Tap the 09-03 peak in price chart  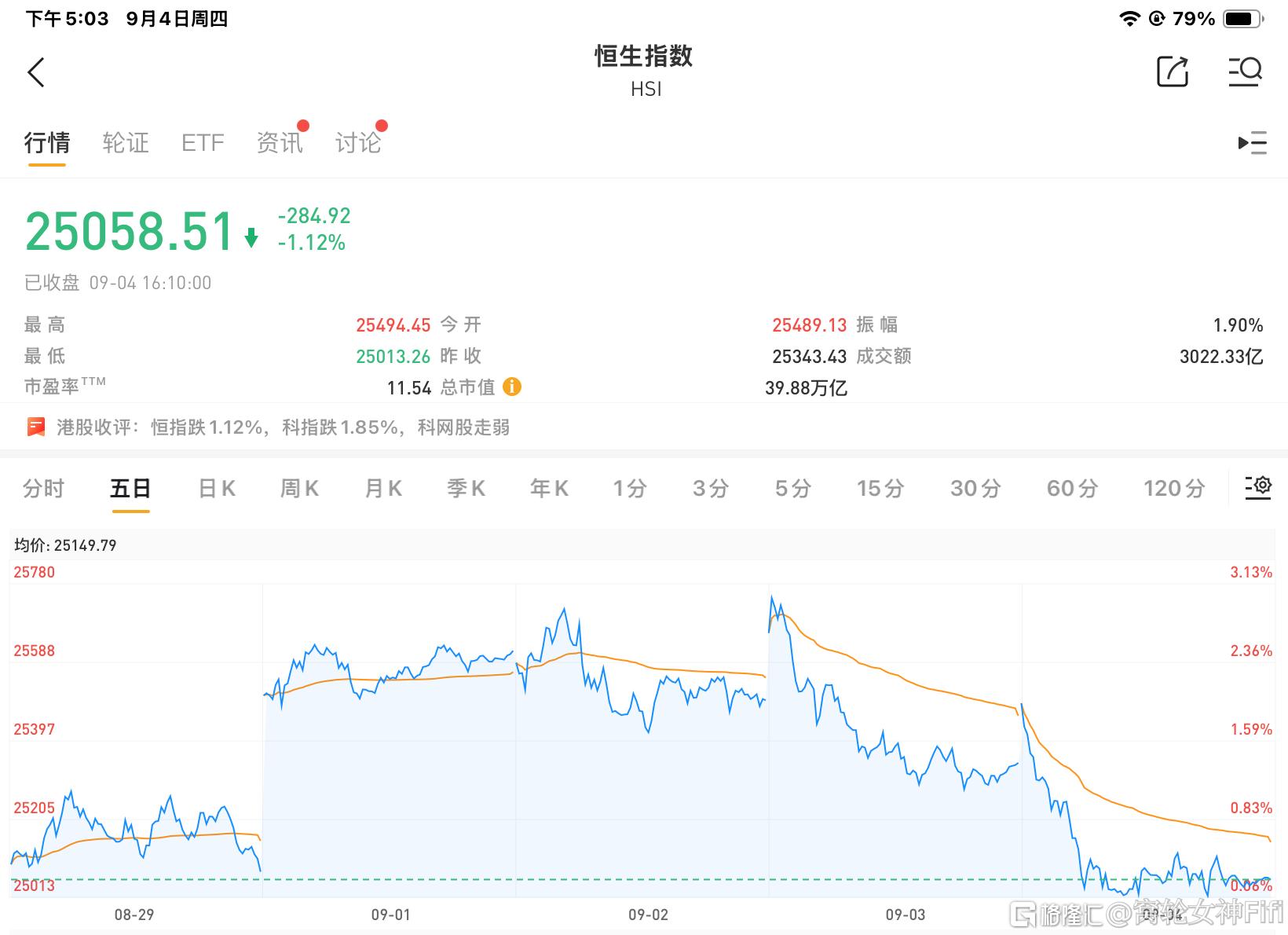pos(772,599)
